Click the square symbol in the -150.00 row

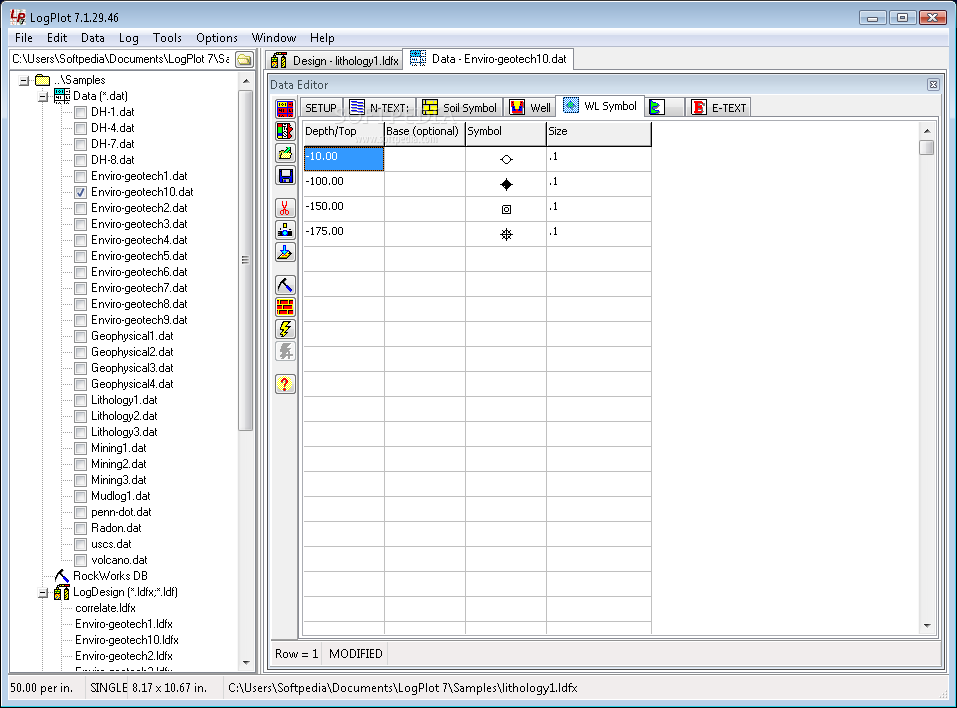506,209
